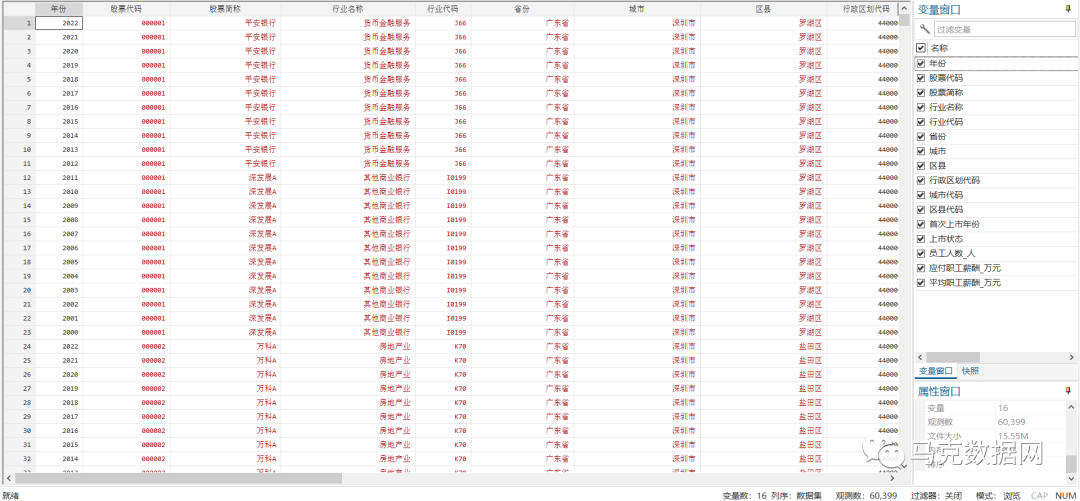Click the 模式: 浏览 status bar entry
The image size is (1080, 501).
[x=998, y=495]
